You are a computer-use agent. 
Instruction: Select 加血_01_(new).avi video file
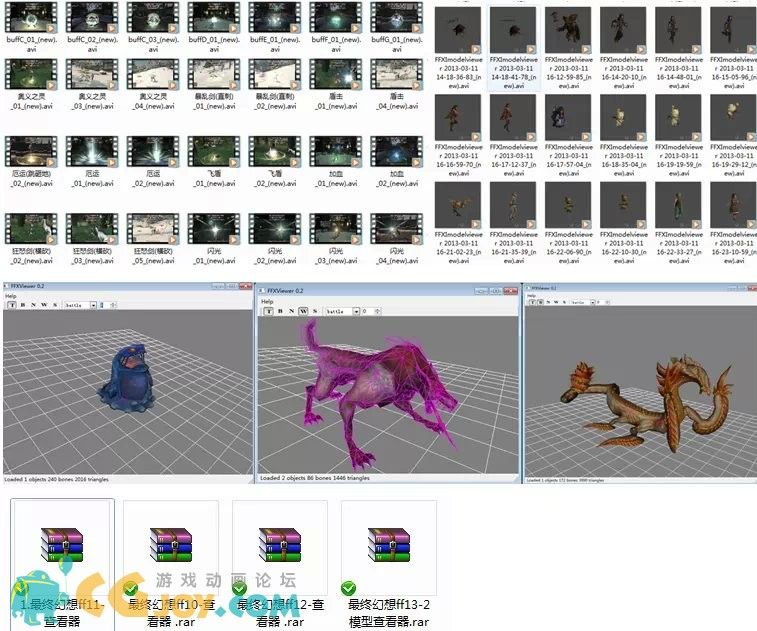tap(336, 162)
